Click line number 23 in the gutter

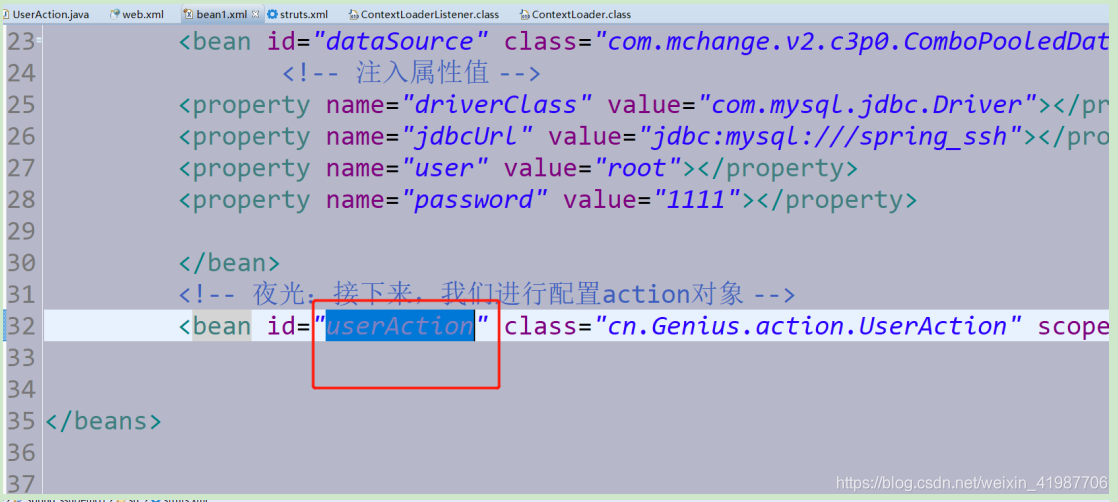[20, 42]
